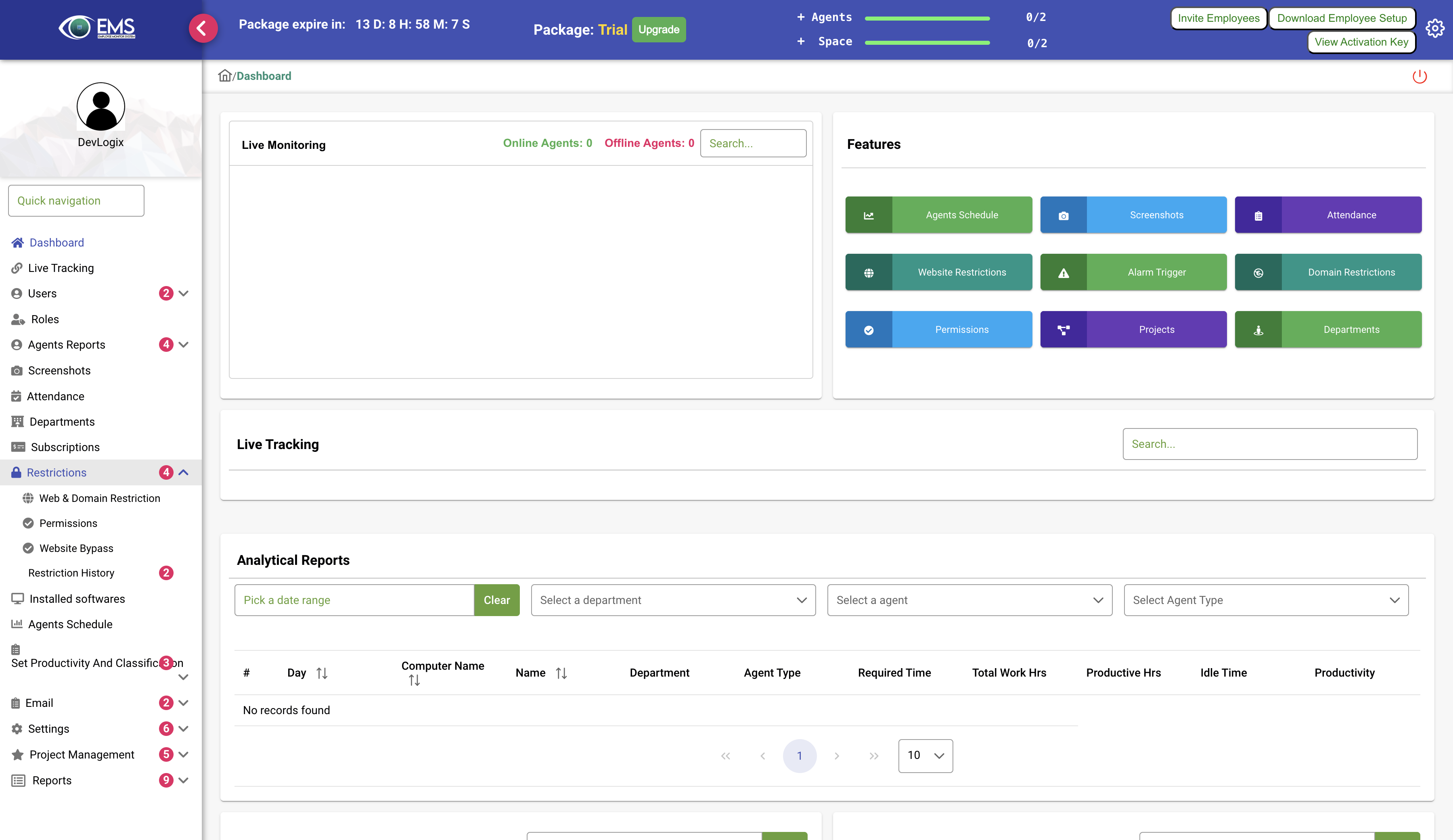Click the Alarm Trigger warning icon tile
The height and width of the screenshot is (840, 1453).
pyautogui.click(x=1063, y=272)
